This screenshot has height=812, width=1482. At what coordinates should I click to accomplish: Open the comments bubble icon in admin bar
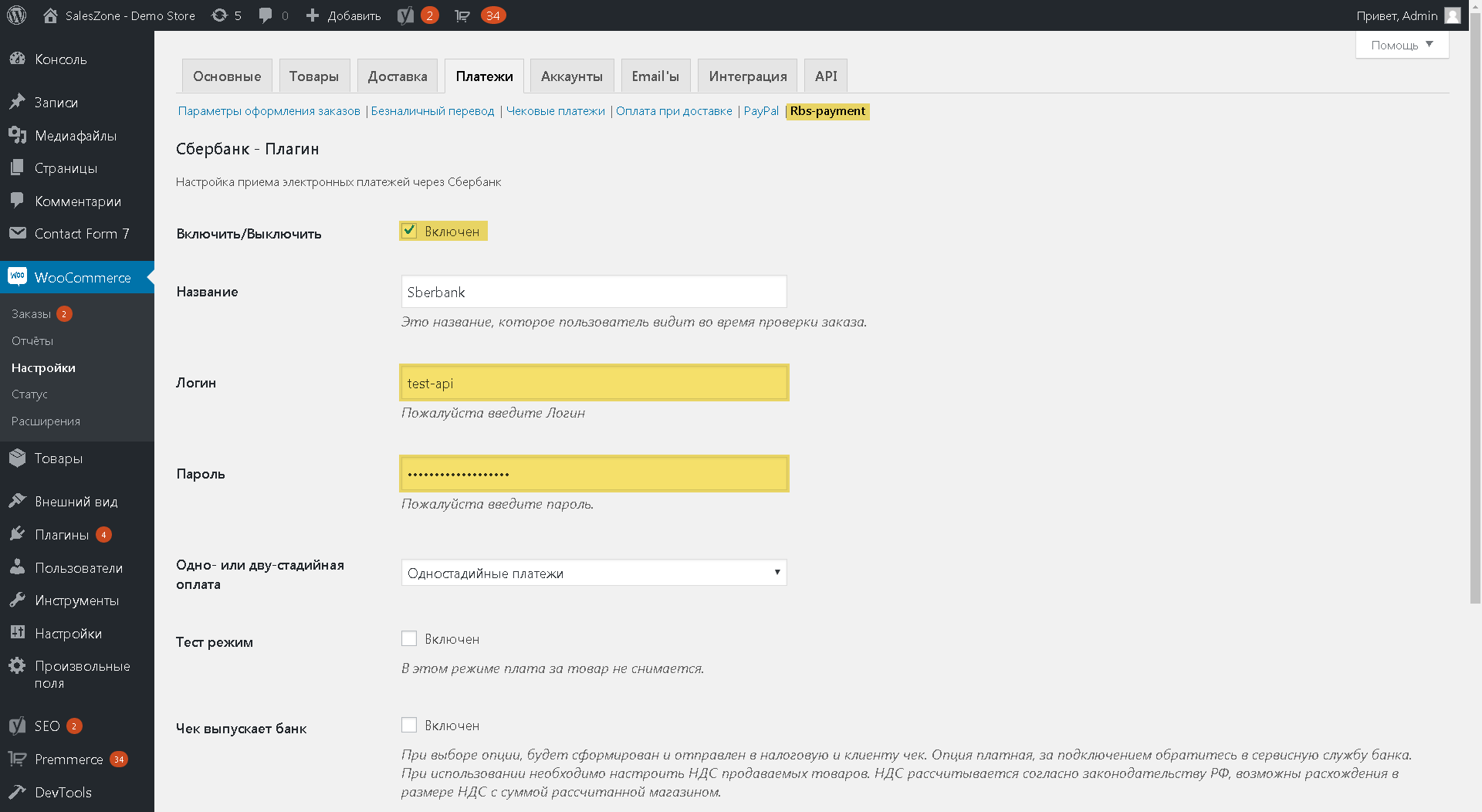(x=266, y=15)
